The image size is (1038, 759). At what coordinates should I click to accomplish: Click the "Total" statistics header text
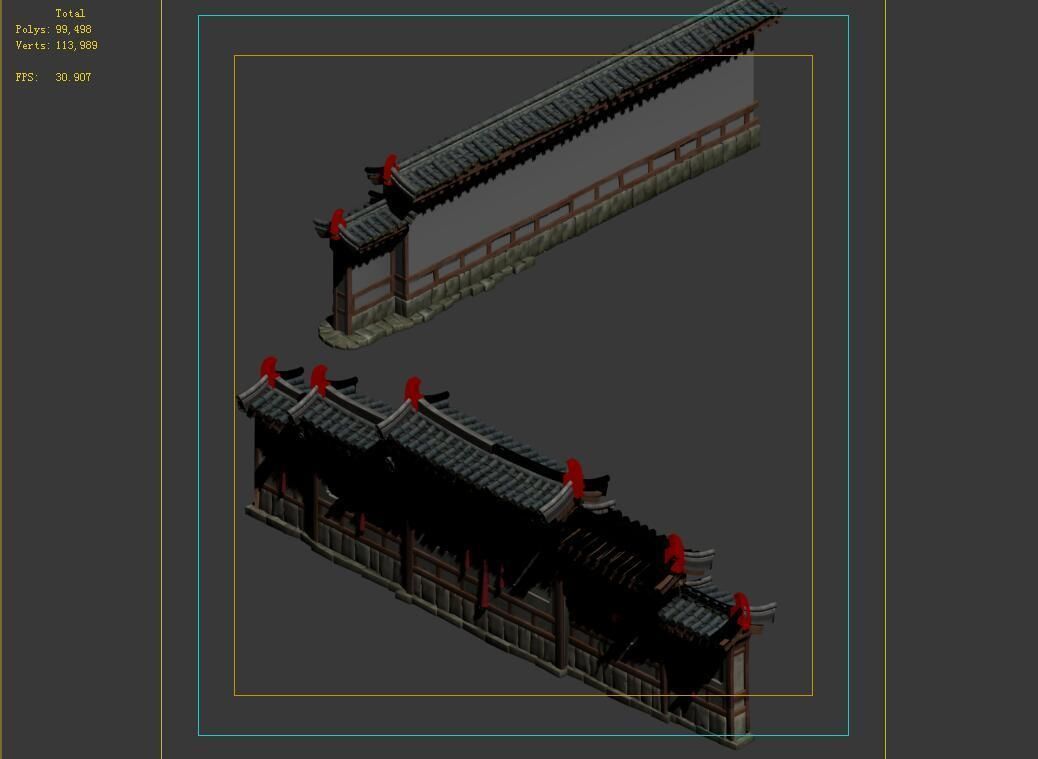[70, 13]
